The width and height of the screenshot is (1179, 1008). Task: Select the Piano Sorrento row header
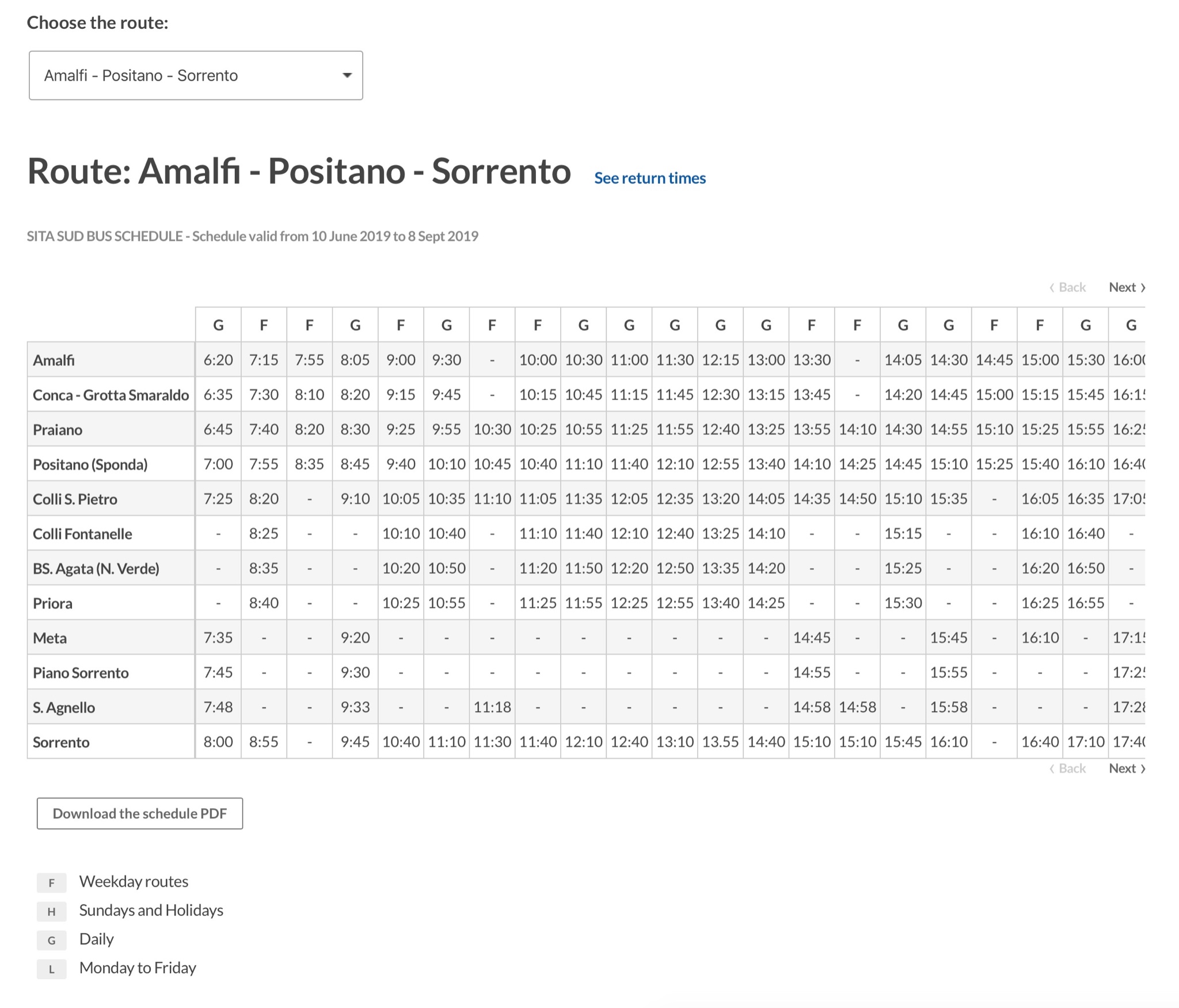click(x=111, y=672)
